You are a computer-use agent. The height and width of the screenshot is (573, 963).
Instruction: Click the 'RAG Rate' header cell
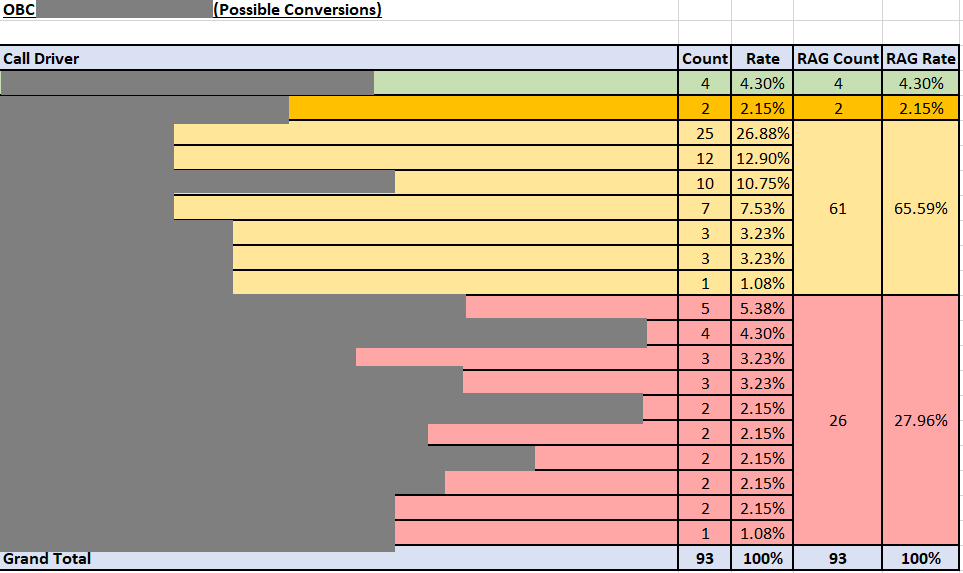click(x=921, y=58)
